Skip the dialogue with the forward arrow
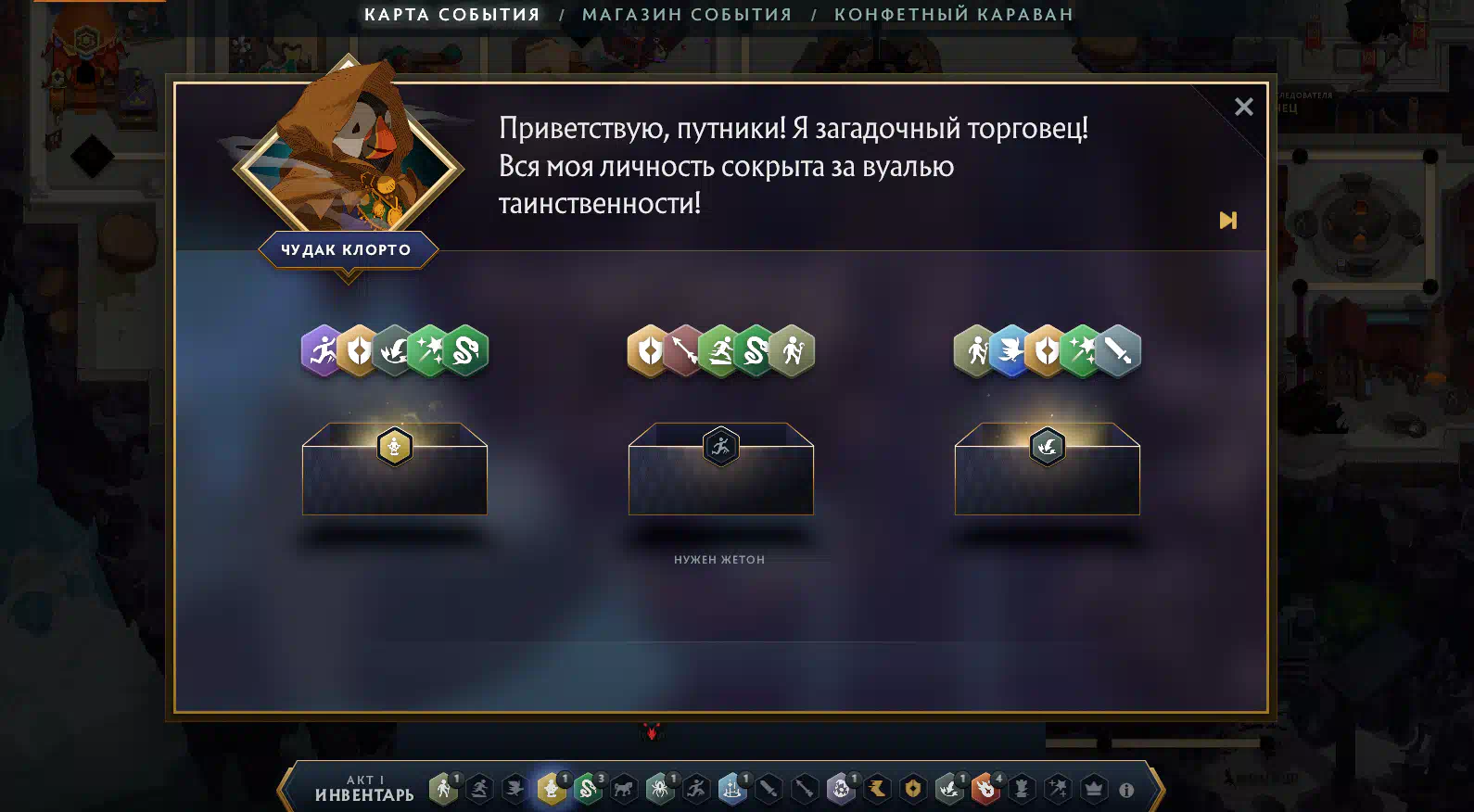The width and height of the screenshot is (1474, 812). [1228, 220]
